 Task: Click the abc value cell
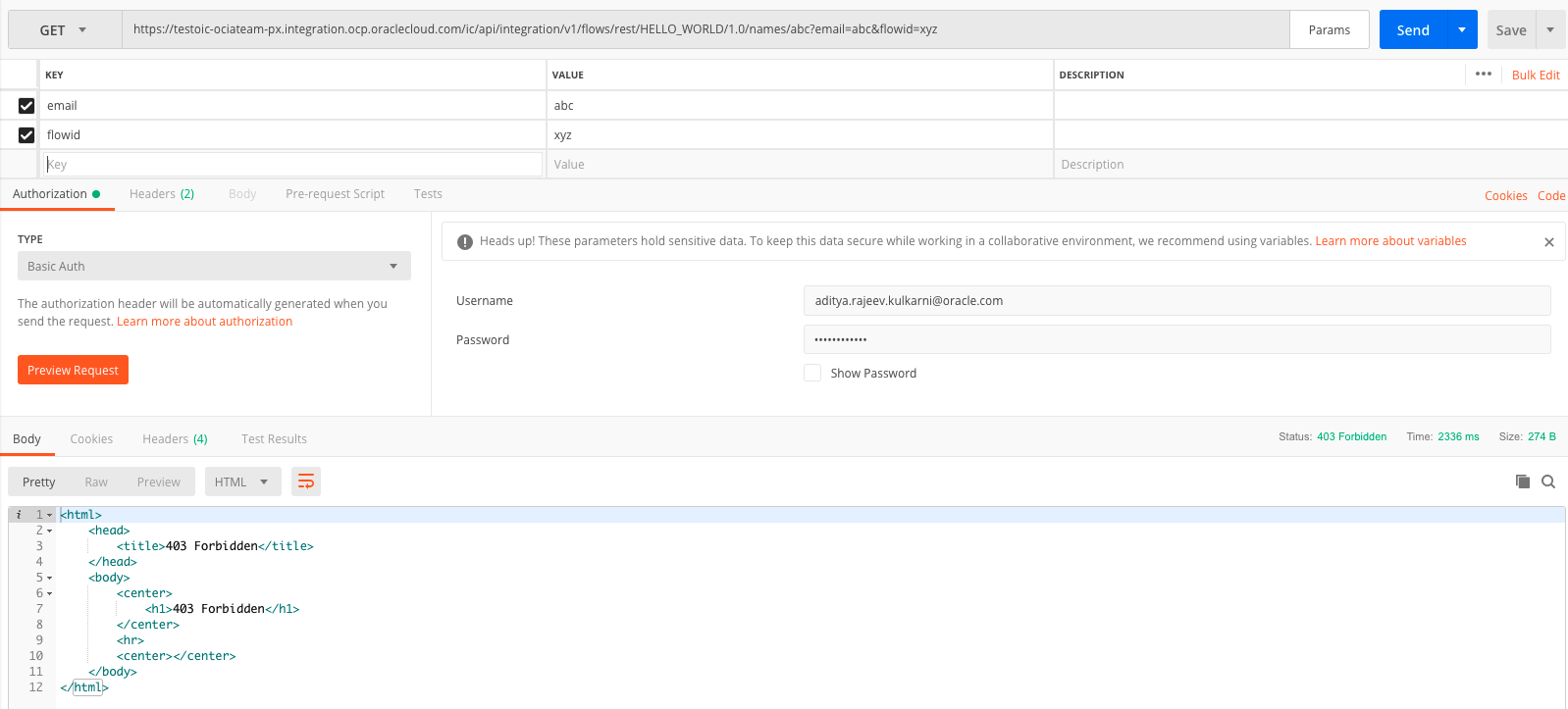click(799, 106)
